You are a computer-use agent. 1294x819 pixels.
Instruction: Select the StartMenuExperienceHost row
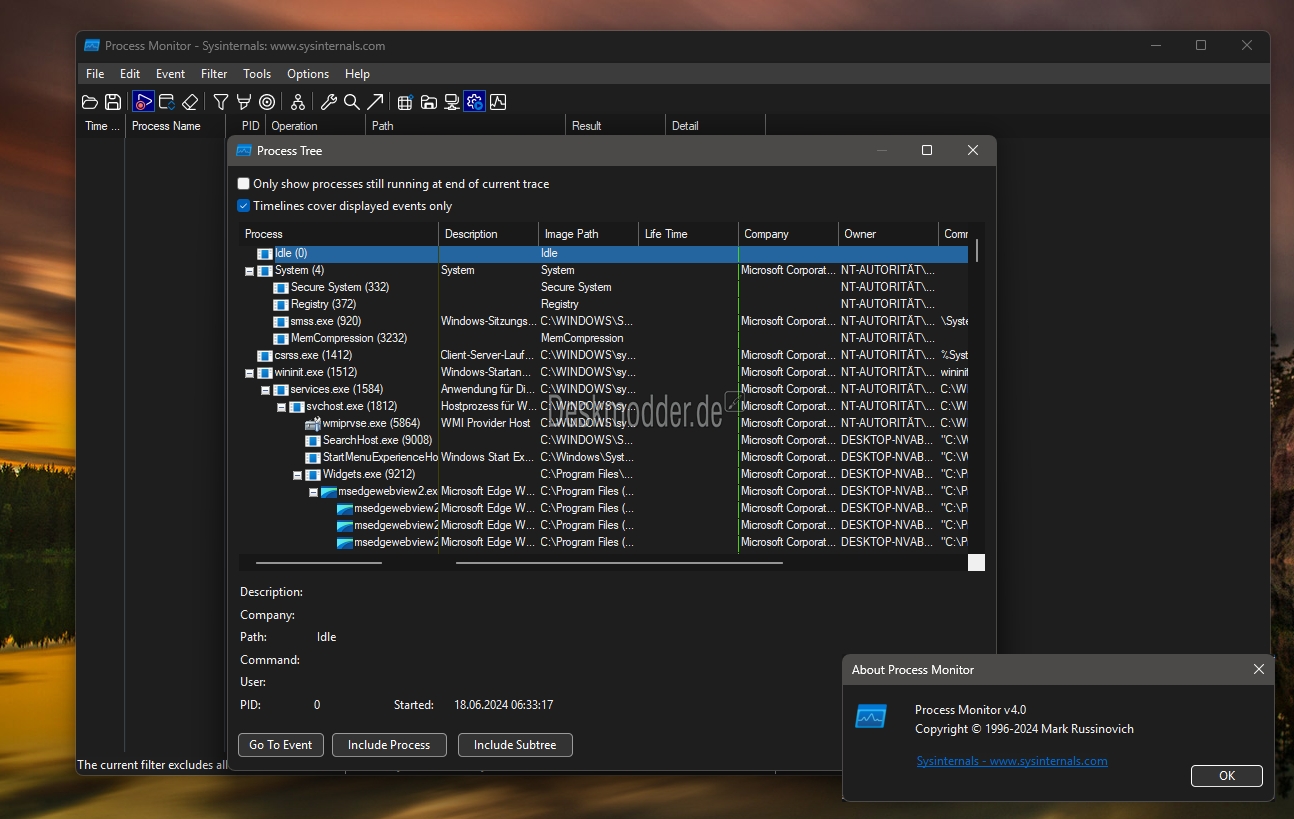tap(603, 458)
